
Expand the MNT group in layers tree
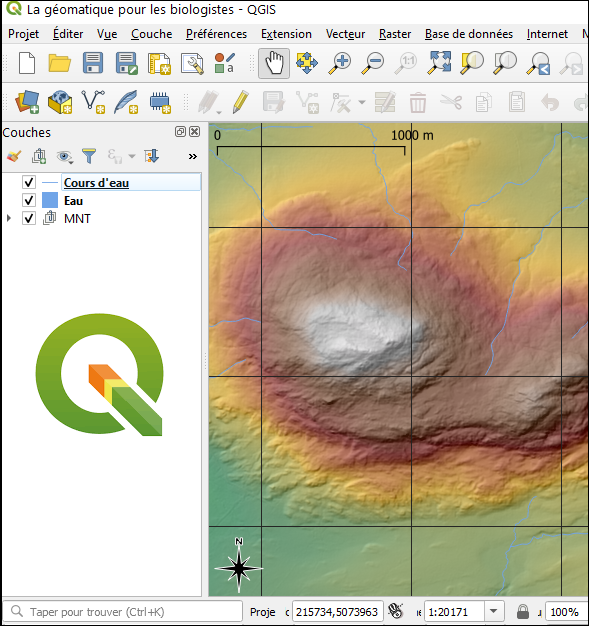click(9, 218)
